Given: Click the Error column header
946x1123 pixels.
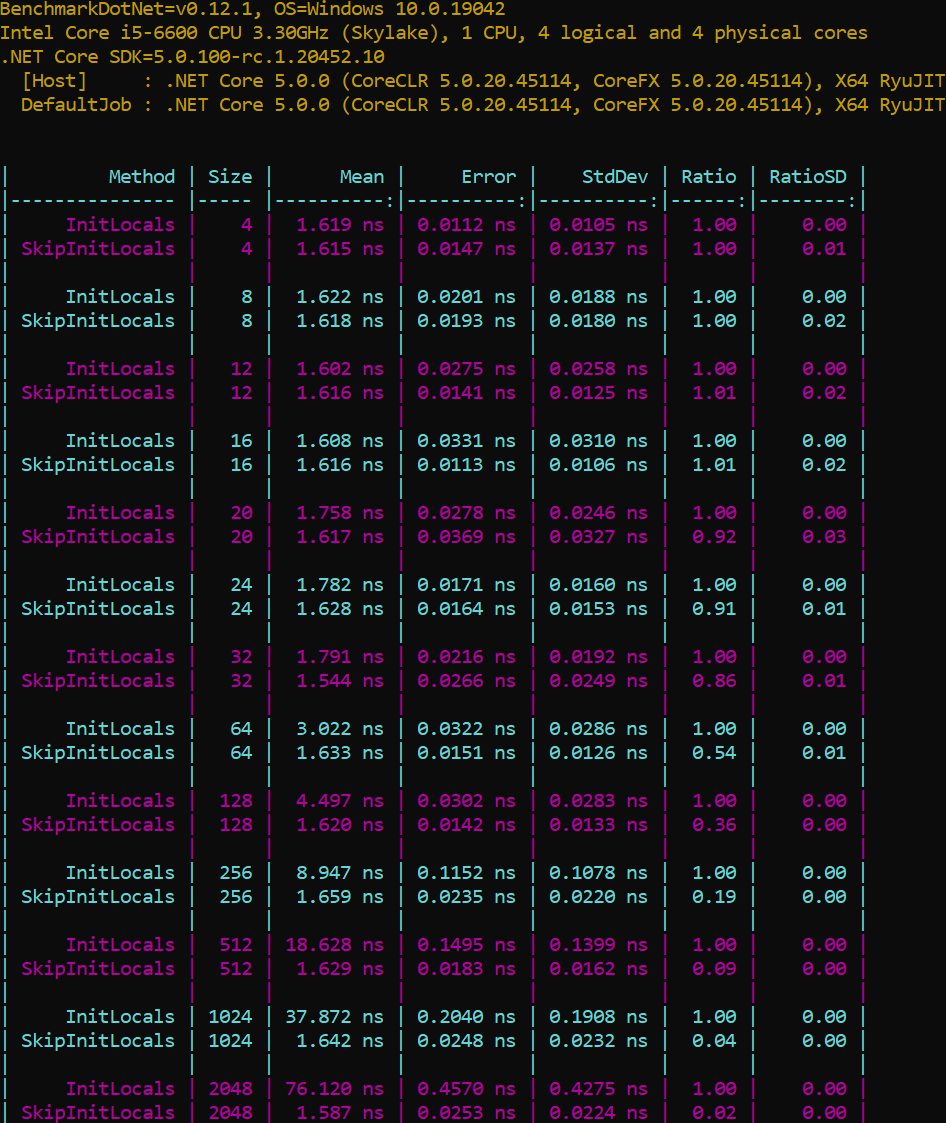Looking at the screenshot, I should point(488,177).
